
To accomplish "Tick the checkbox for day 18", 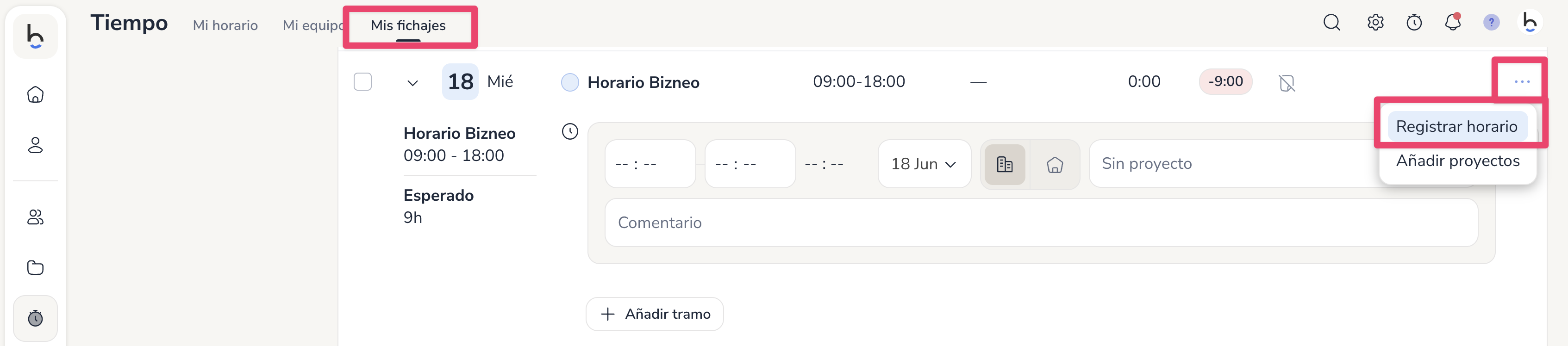I will pyautogui.click(x=363, y=81).
